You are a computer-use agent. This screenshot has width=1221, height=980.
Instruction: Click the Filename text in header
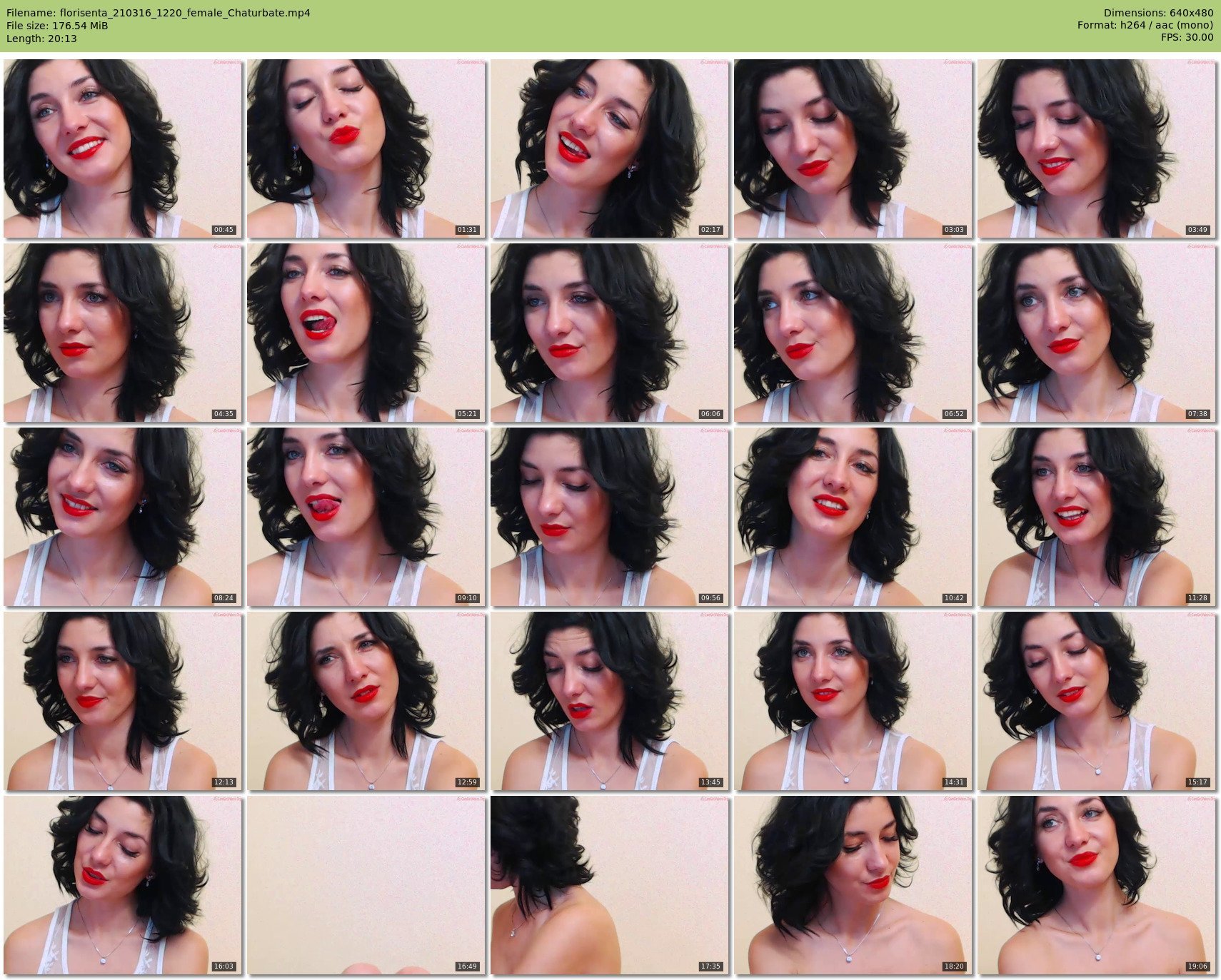[159, 13]
